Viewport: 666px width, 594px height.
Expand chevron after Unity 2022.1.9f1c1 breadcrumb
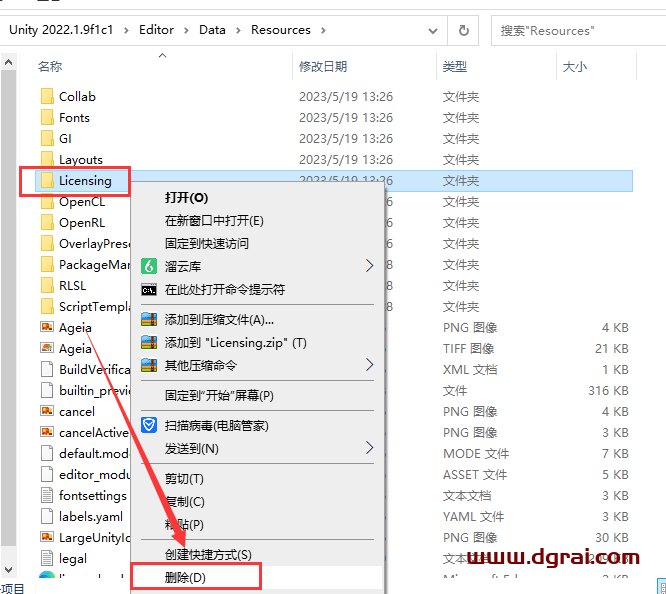tap(126, 31)
